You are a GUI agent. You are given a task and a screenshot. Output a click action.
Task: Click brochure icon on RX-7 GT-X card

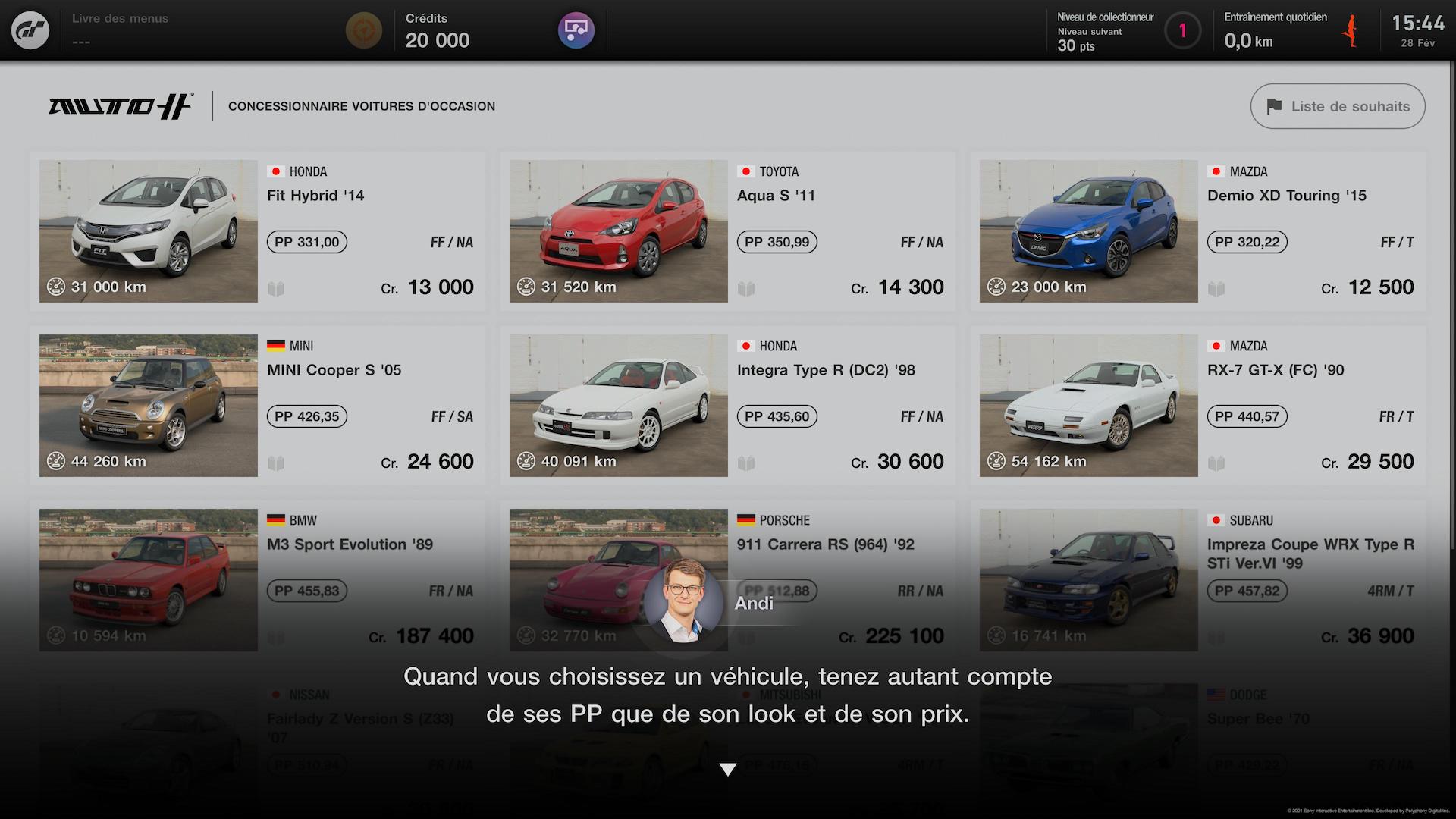tap(1216, 463)
